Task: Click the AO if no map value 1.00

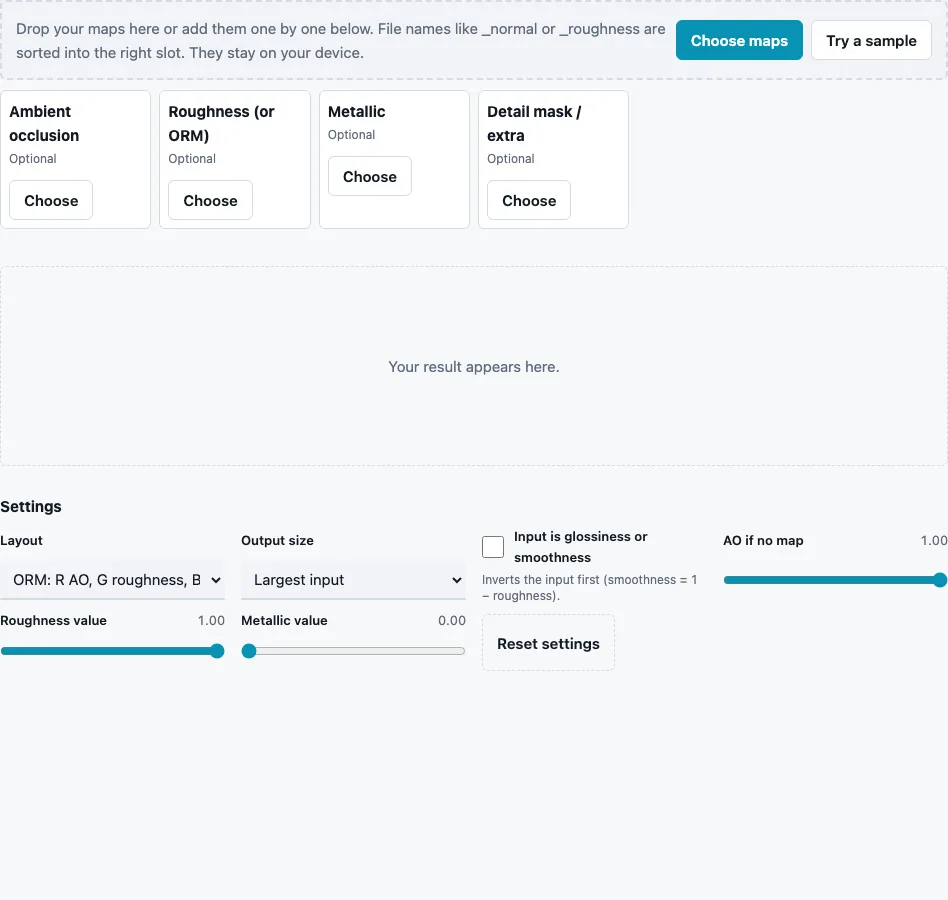Action: (934, 540)
